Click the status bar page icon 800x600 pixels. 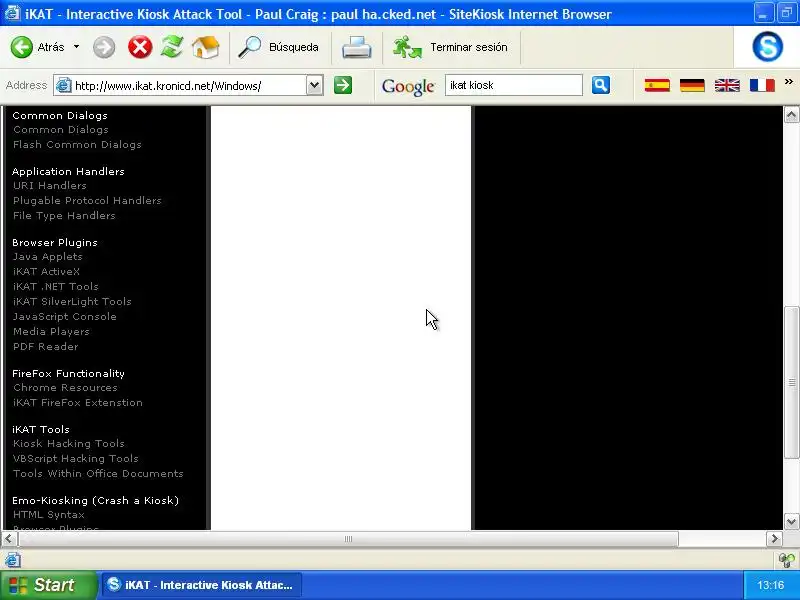click(13, 560)
